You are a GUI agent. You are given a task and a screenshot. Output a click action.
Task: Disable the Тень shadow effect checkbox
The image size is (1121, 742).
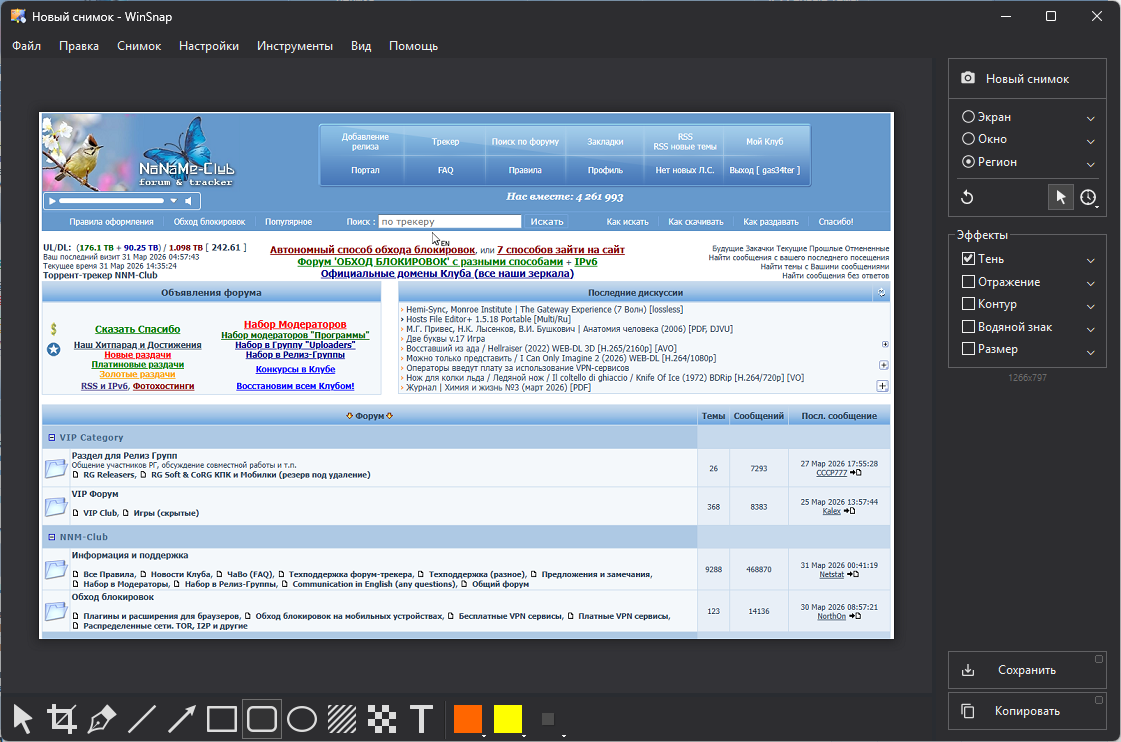point(968,259)
